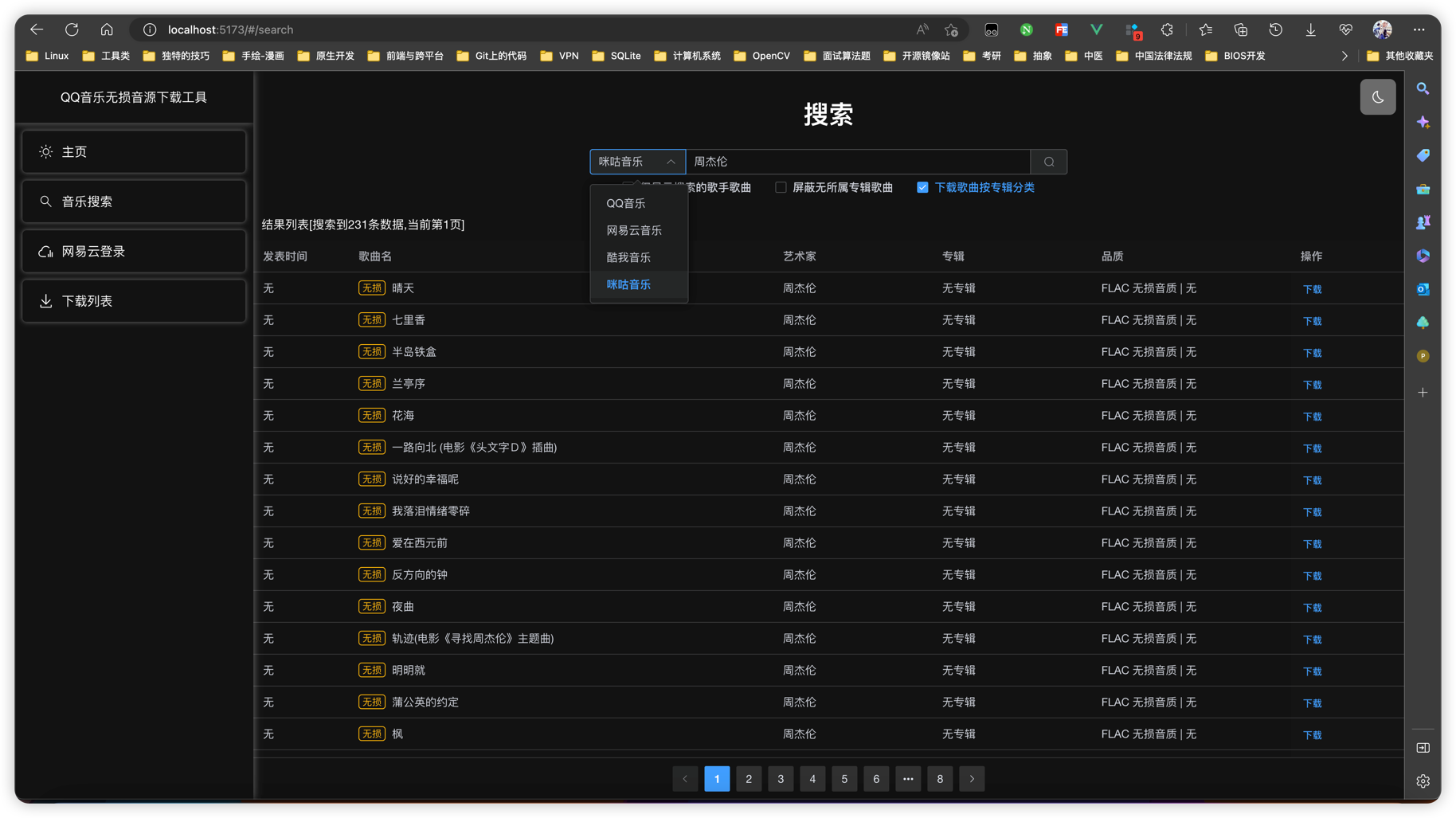Open 主页 in the sidebar
This screenshot has width=1456, height=818.
(134, 151)
